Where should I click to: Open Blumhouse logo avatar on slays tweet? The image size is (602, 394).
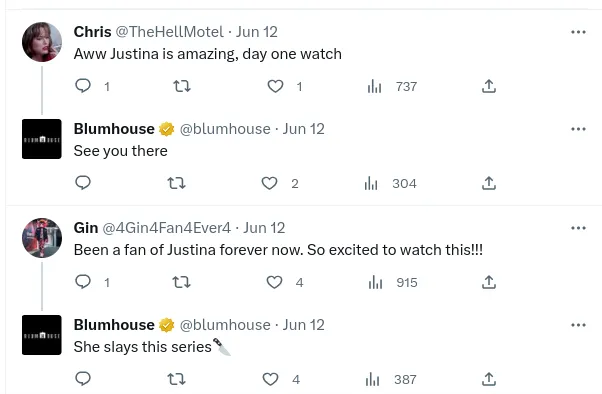point(42,335)
